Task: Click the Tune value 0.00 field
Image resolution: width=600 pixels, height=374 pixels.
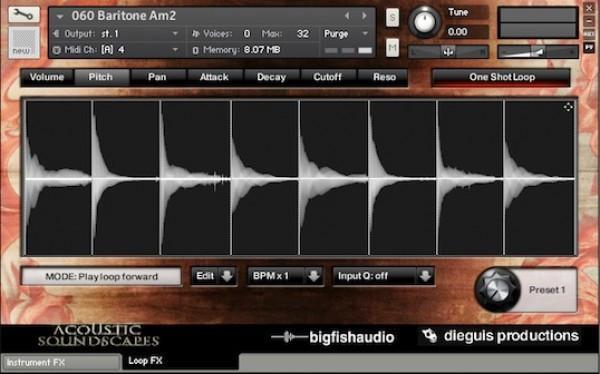Action: (466, 32)
